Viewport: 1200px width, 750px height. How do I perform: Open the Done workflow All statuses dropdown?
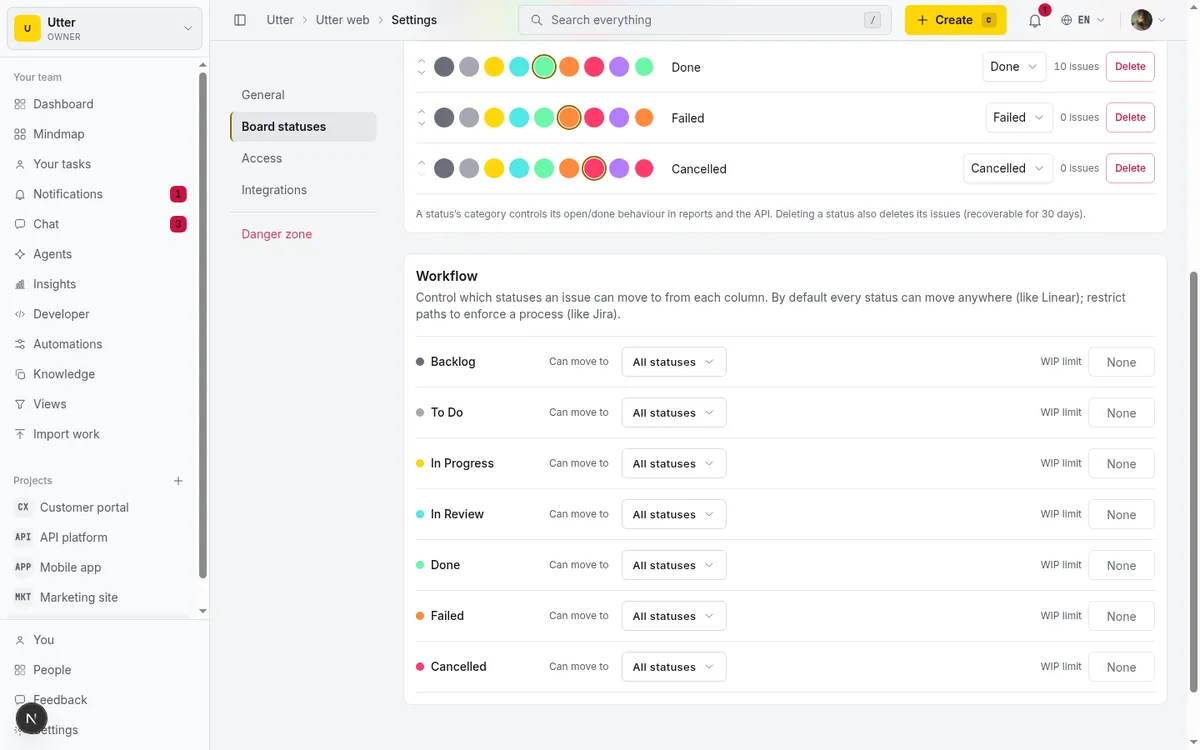coord(674,565)
